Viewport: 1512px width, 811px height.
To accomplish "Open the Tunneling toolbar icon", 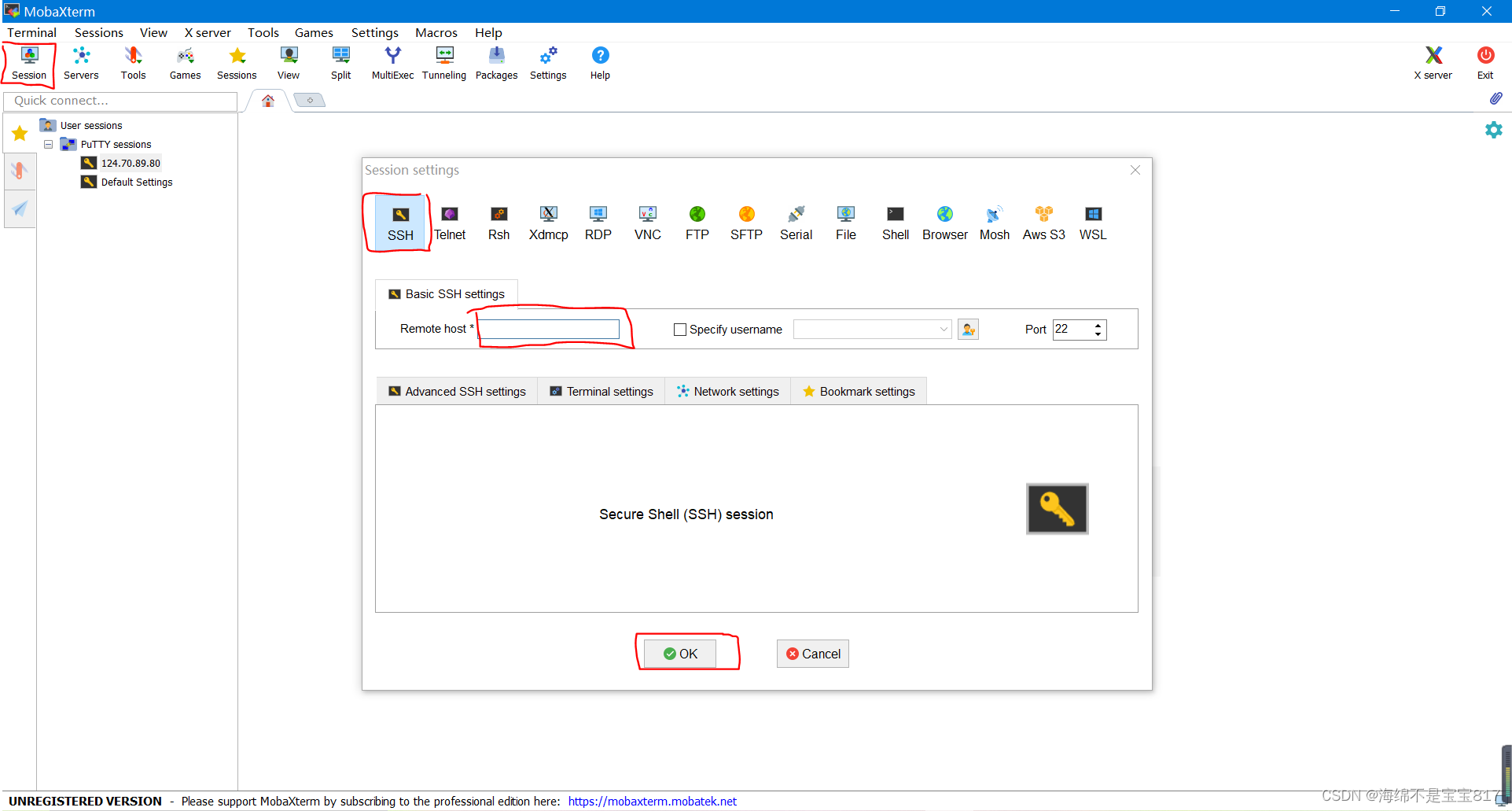I will [x=444, y=63].
